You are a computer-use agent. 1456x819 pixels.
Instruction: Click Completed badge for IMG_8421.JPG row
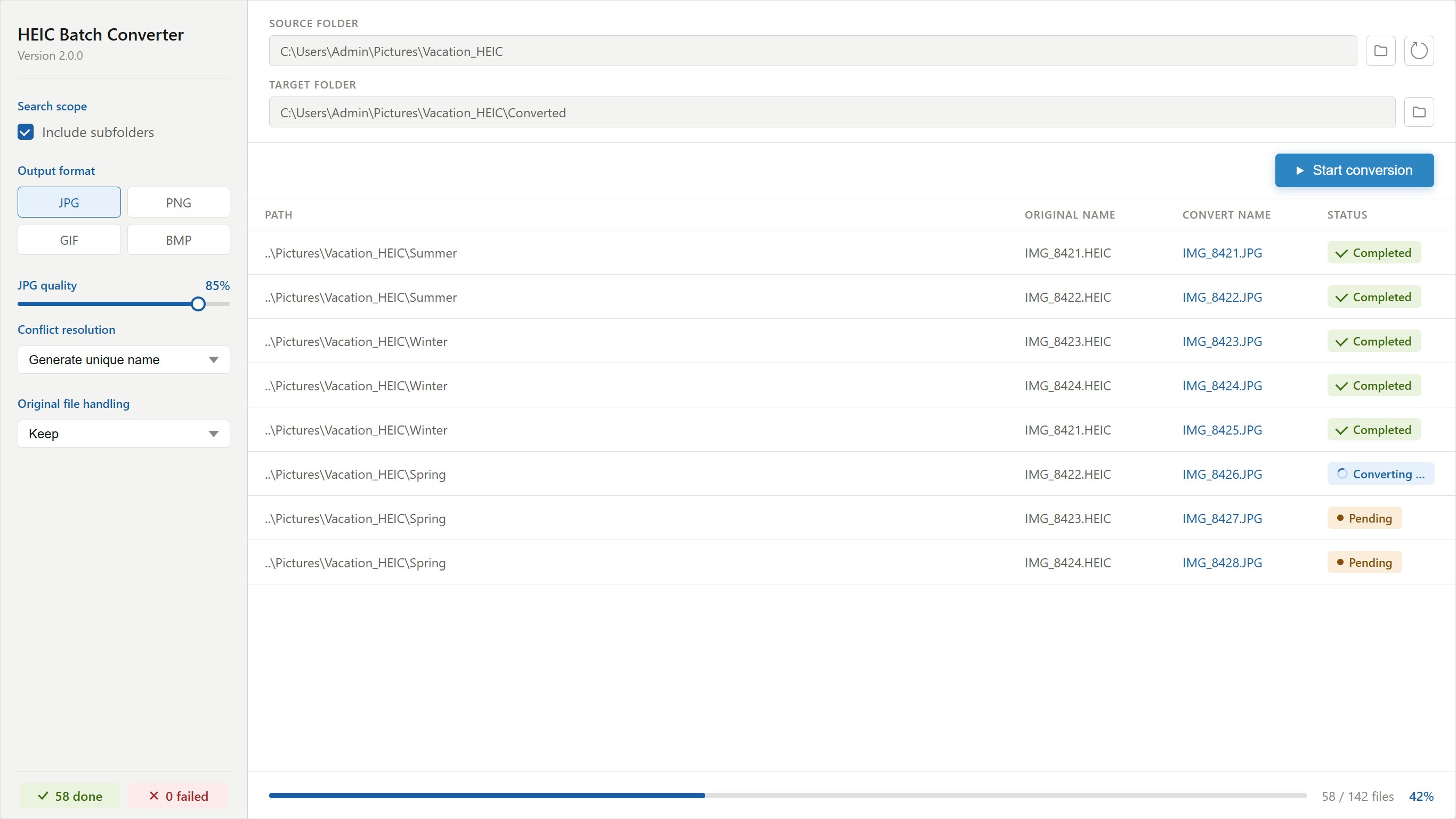[x=1374, y=253]
